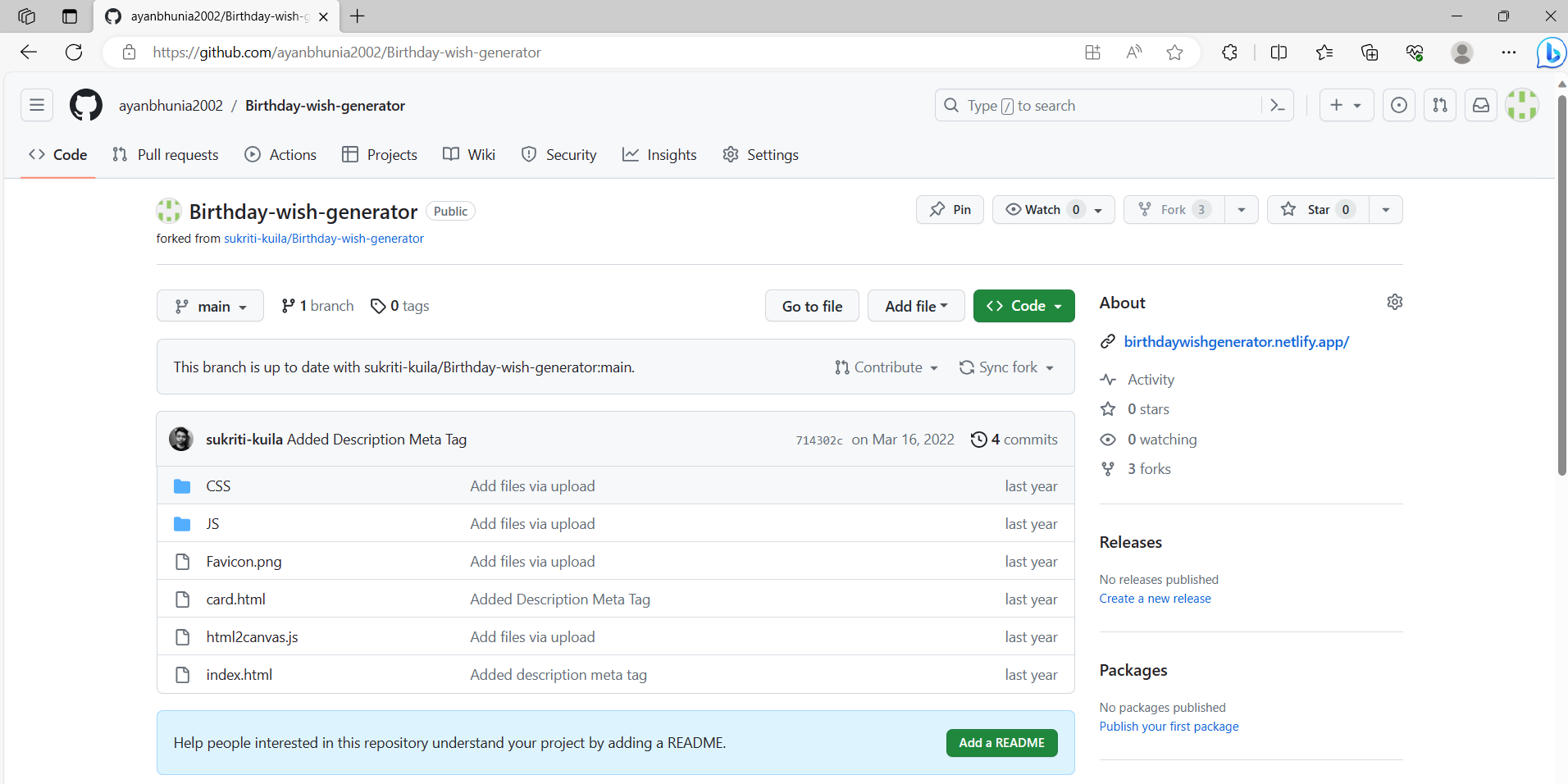Click the command palette terminal icon
This screenshot has height=784, width=1568.
(1278, 105)
